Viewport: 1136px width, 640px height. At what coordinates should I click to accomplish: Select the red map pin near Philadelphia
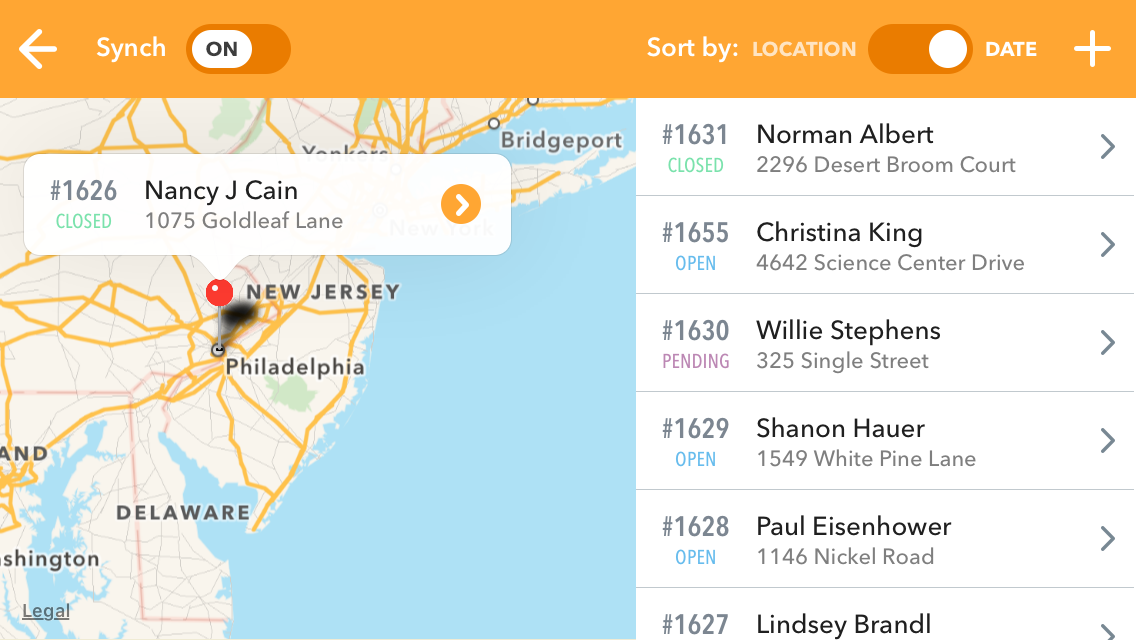pos(219,292)
